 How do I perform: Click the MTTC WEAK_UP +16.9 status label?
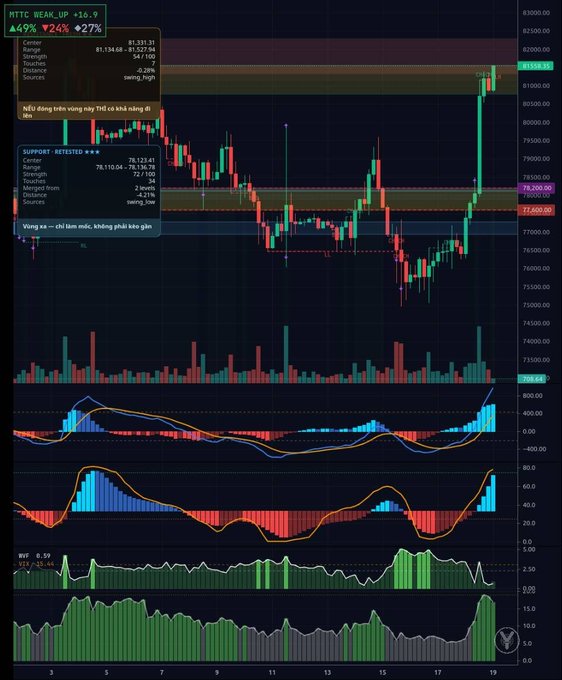tap(53, 15)
